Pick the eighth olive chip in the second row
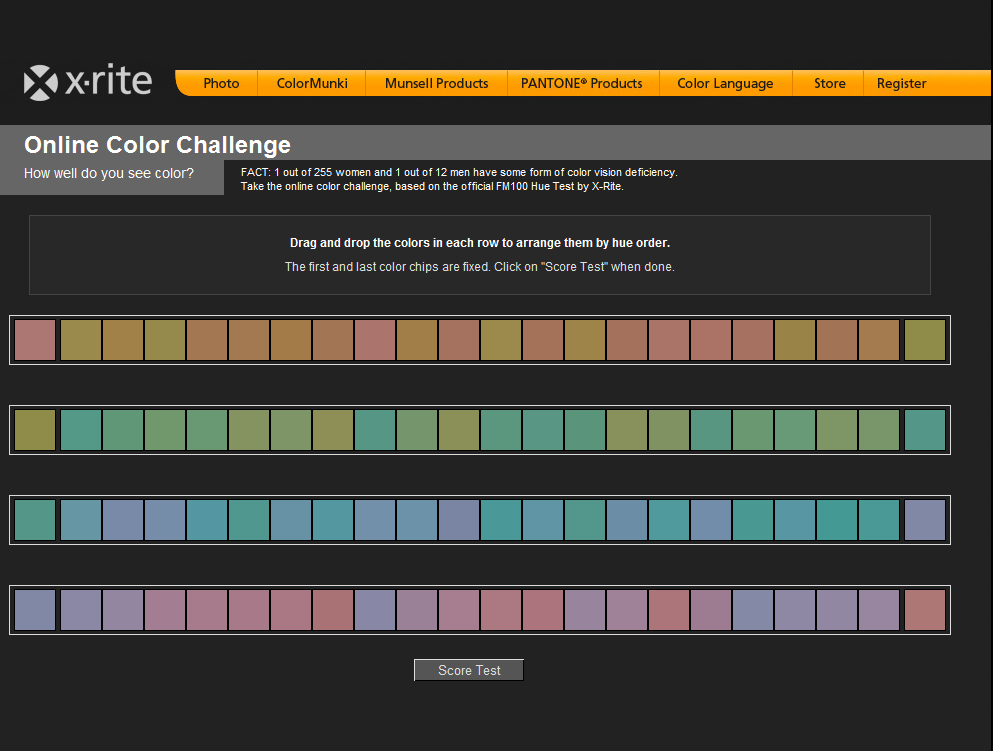This screenshot has height=751, width=993. (x=333, y=430)
